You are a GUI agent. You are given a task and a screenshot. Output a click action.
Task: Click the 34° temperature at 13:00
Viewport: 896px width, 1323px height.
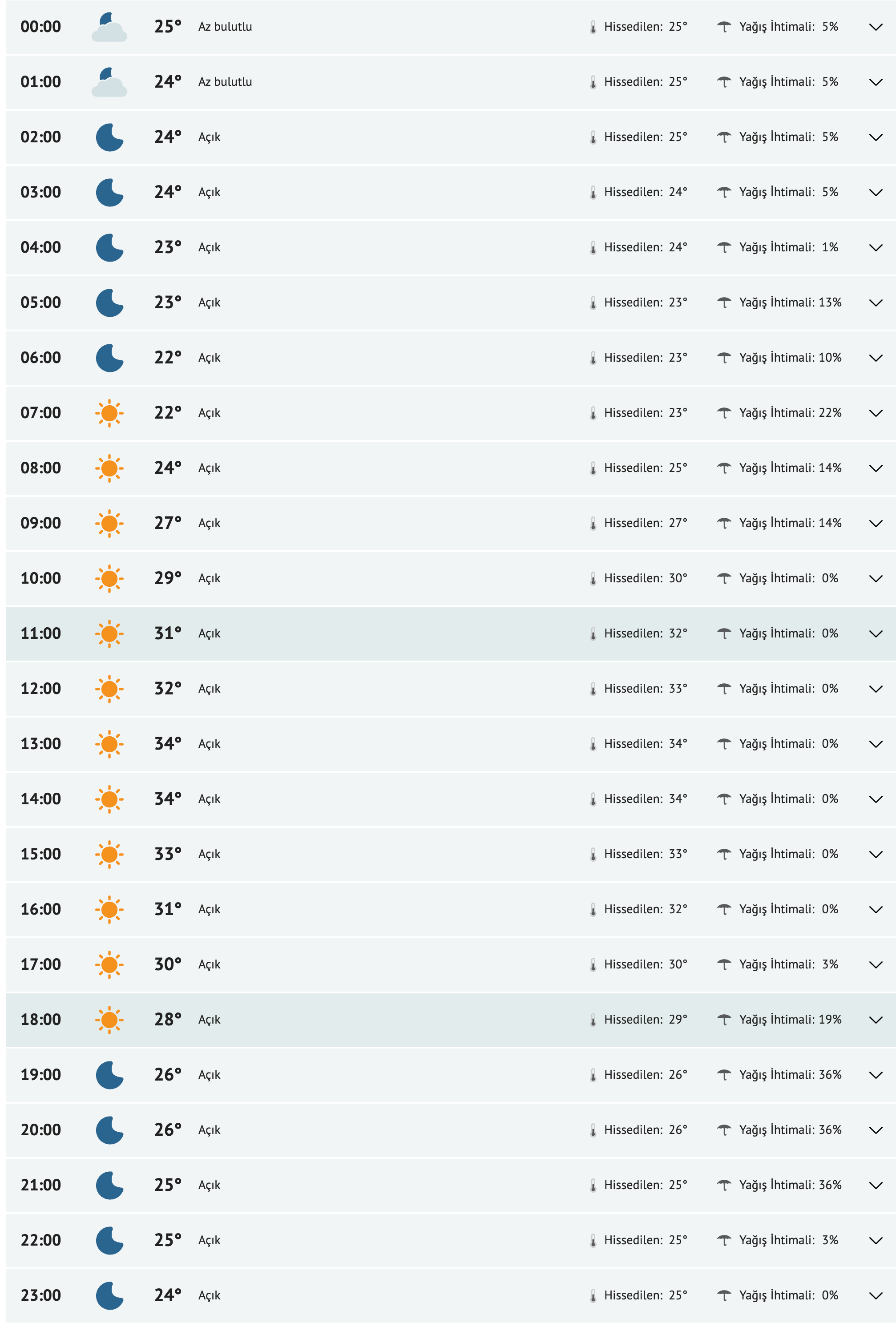167,743
